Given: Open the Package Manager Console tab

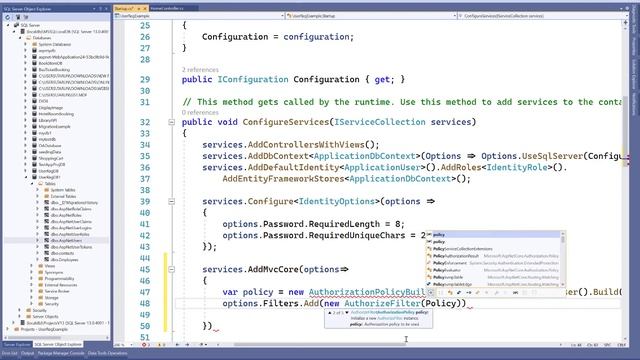Looking at the screenshot, I should click(61, 353).
